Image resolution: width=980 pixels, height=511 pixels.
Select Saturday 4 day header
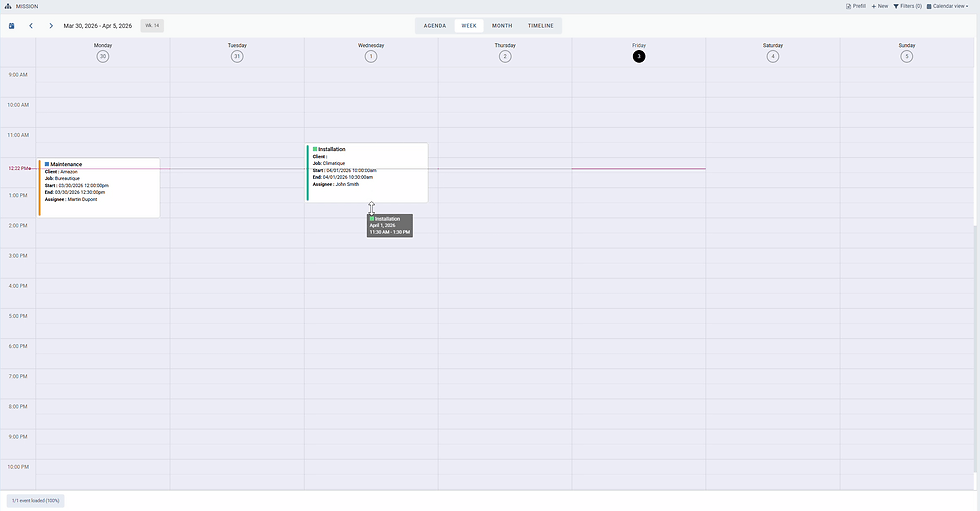click(772, 52)
